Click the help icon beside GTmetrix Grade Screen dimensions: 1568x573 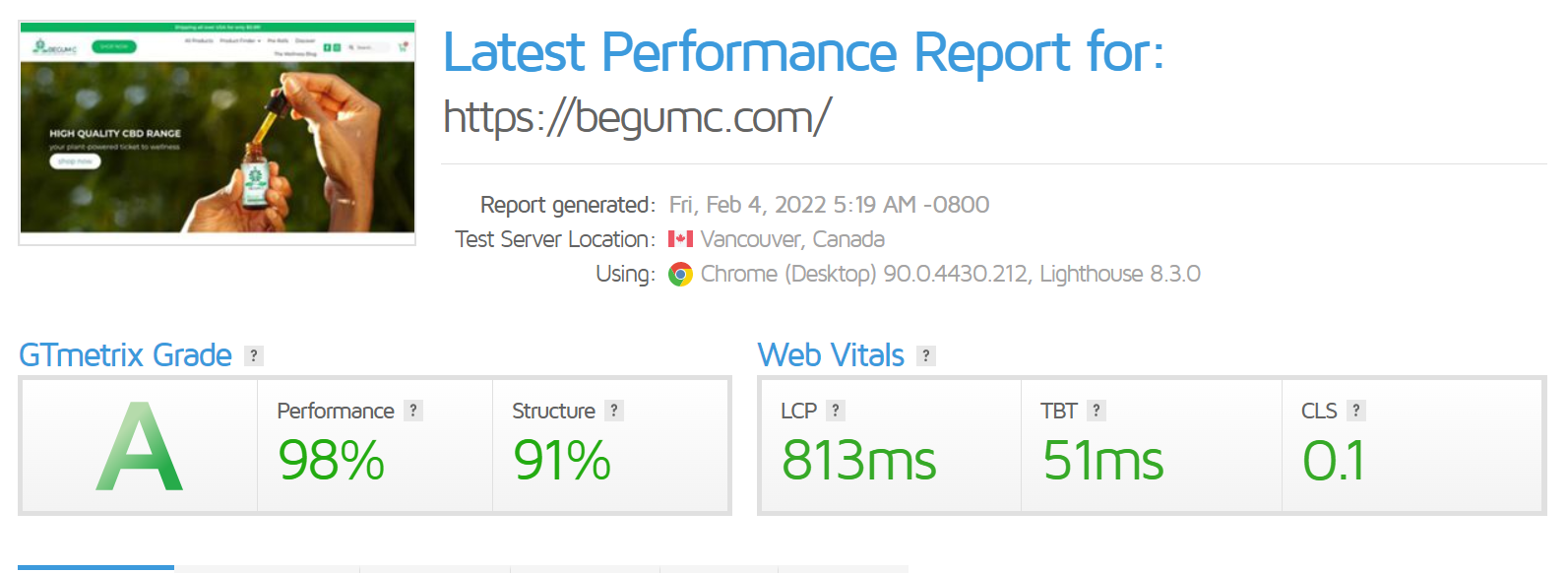click(x=254, y=356)
